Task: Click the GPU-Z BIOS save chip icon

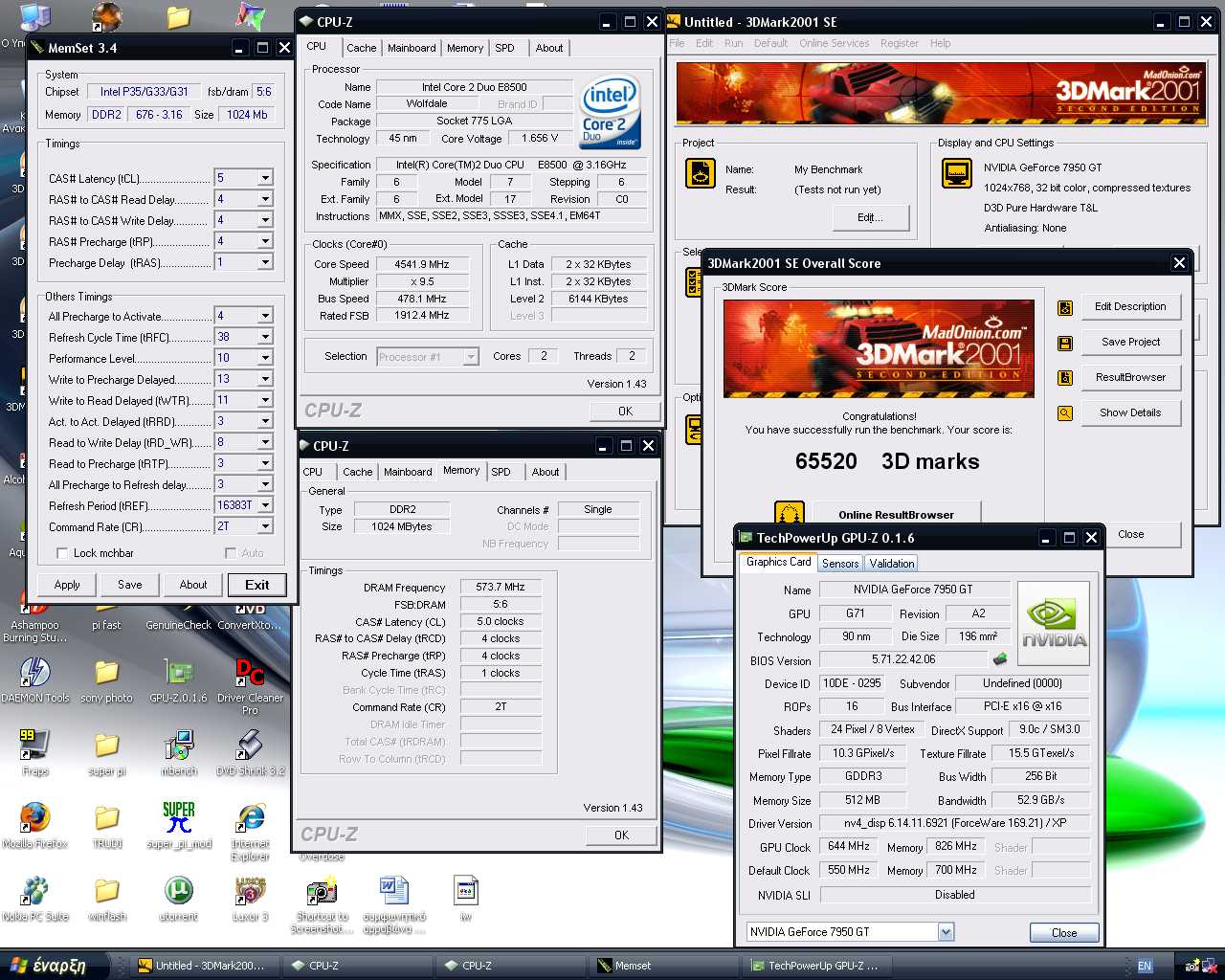Action: pos(1000,659)
